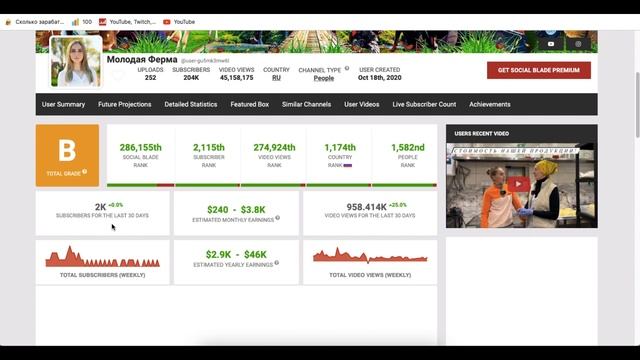This screenshot has width=640, height=360.
Task: Switch to the Future Projections tab
Action: coord(124,104)
